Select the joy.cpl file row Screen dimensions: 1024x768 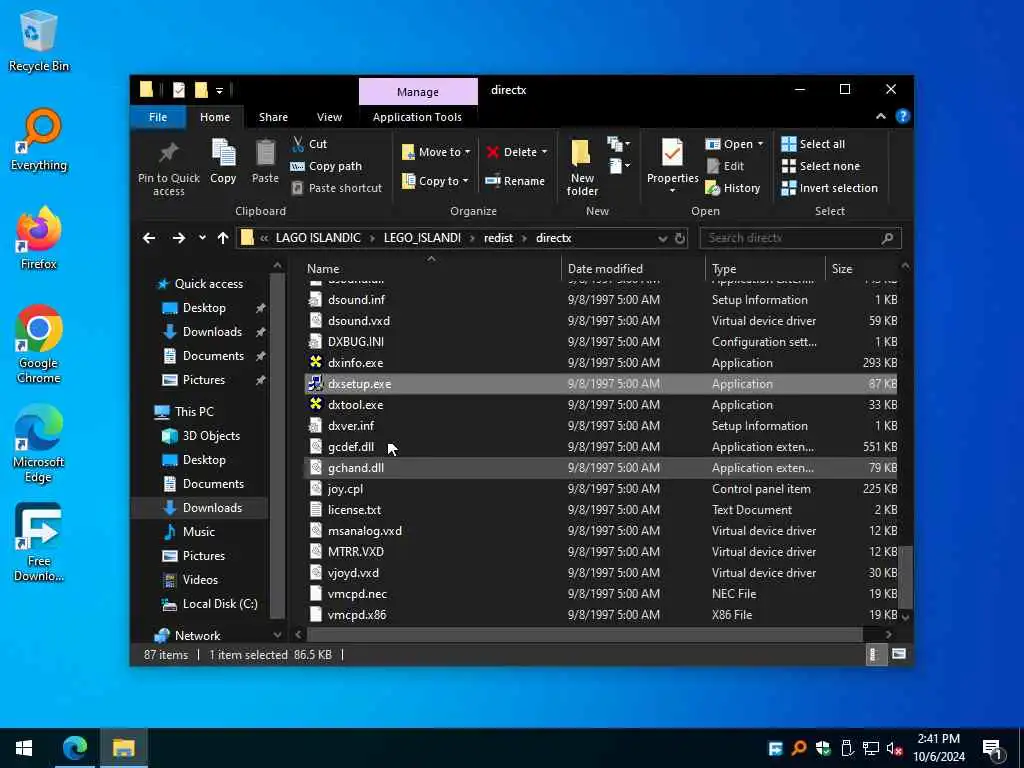click(601, 488)
